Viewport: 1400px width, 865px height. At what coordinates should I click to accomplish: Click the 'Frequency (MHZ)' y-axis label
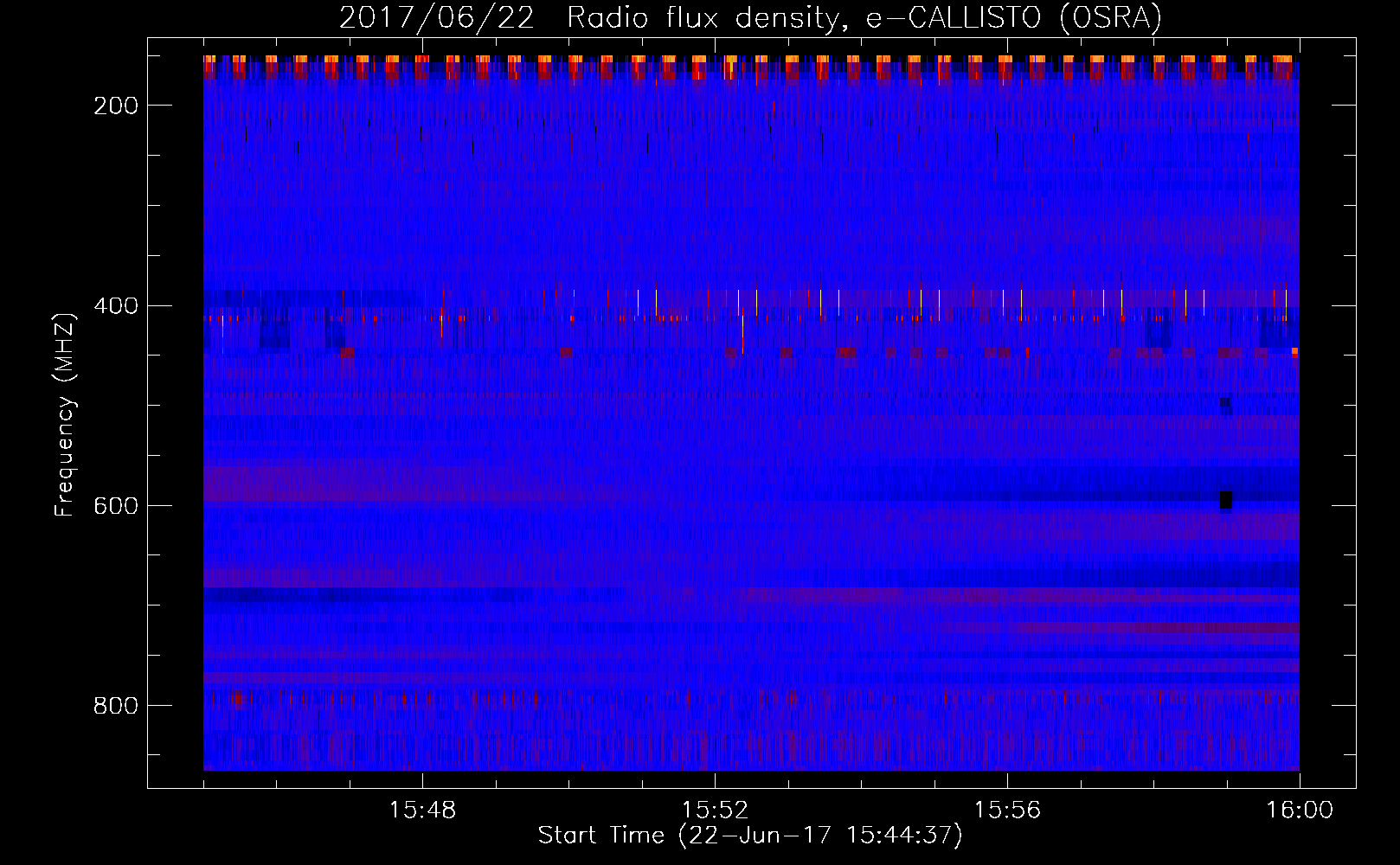(66, 414)
